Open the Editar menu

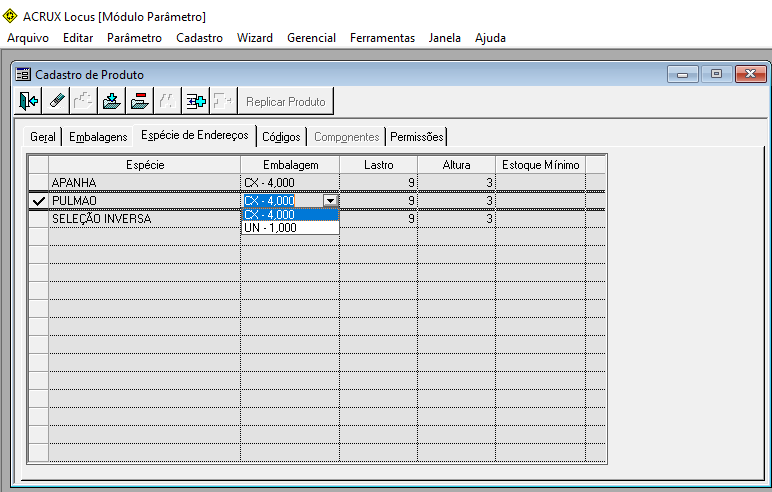78,38
